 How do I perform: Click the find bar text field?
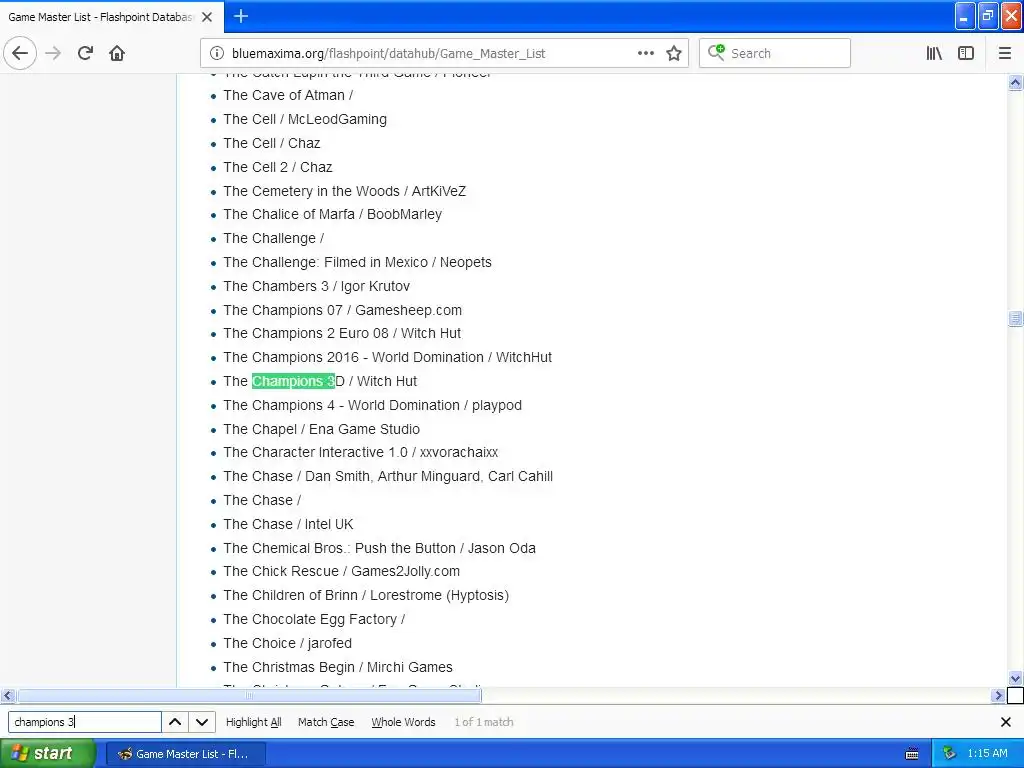pos(84,722)
